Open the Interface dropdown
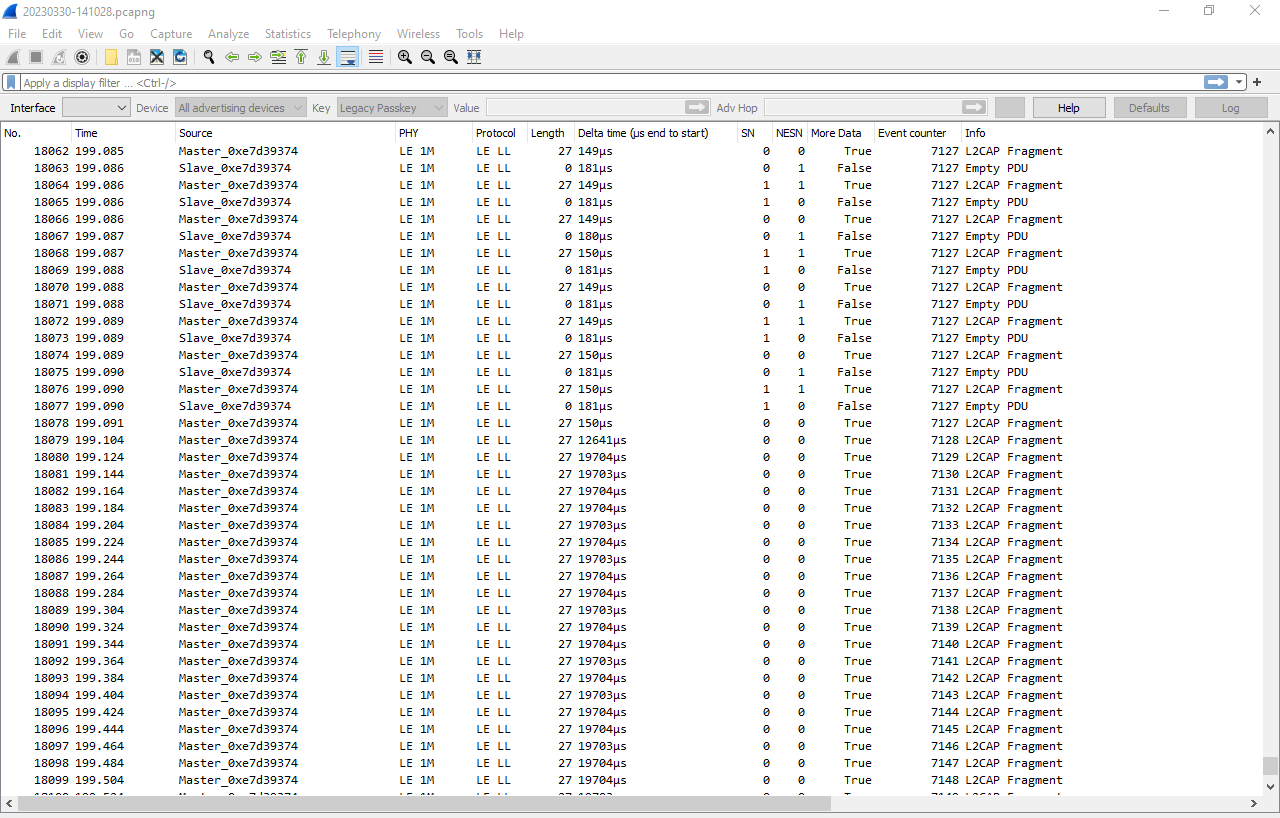The height and width of the screenshot is (818, 1280). 96,108
